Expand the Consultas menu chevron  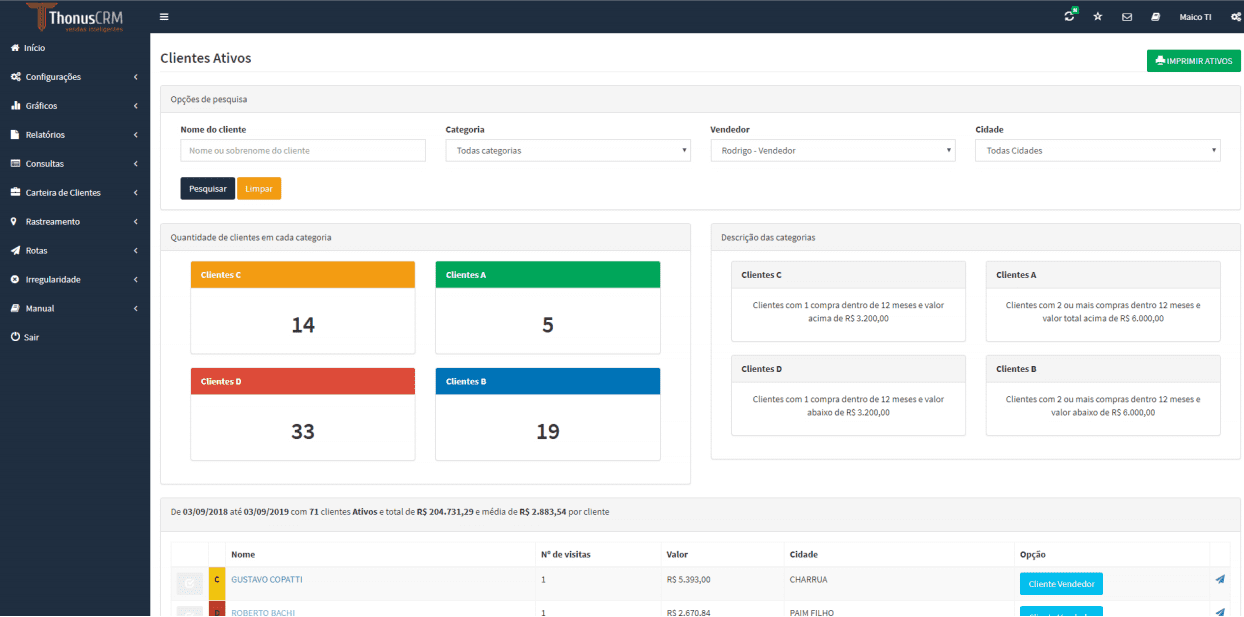(x=135, y=164)
